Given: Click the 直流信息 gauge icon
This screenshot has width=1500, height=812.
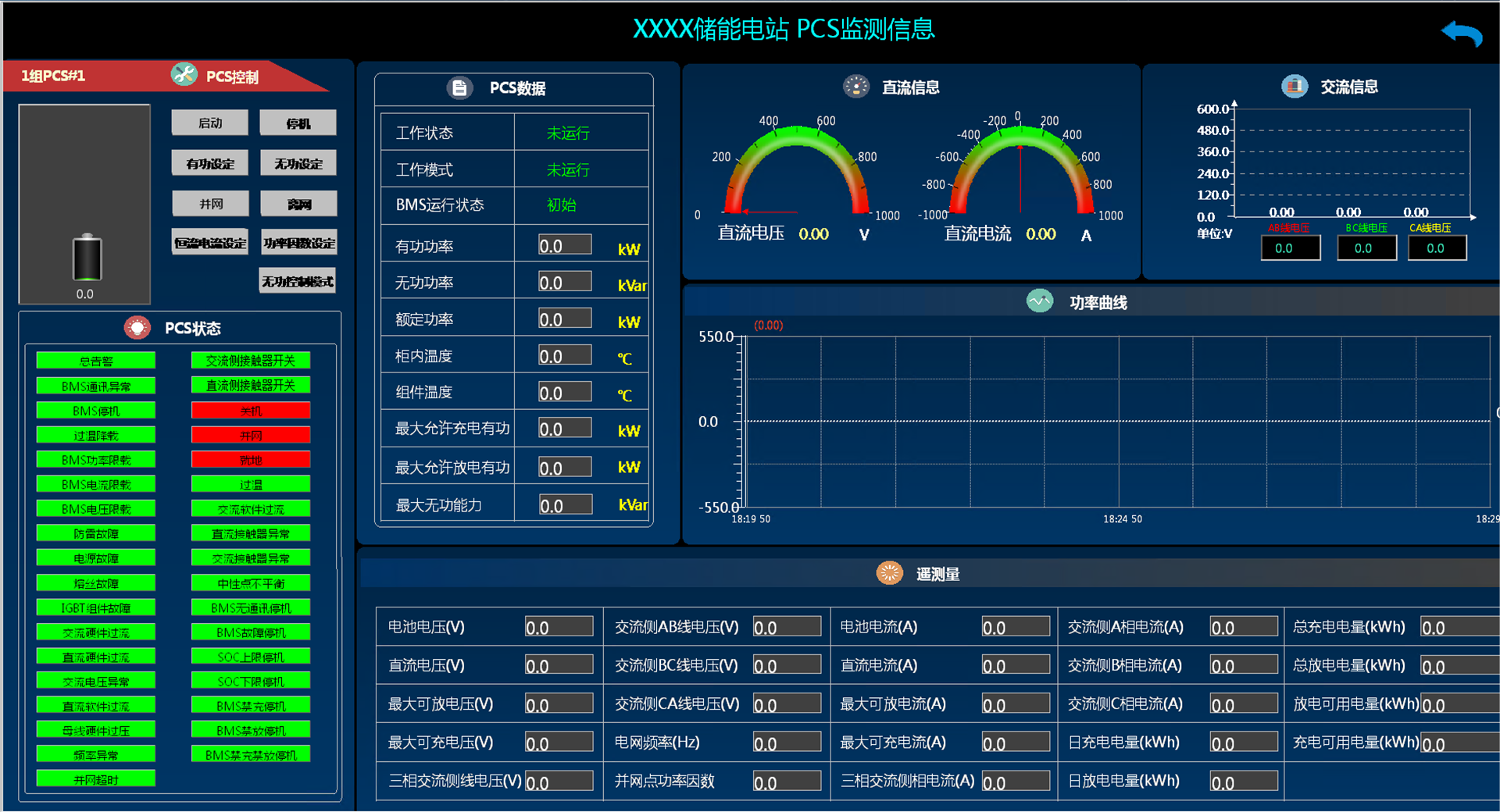Looking at the screenshot, I should 857,86.
